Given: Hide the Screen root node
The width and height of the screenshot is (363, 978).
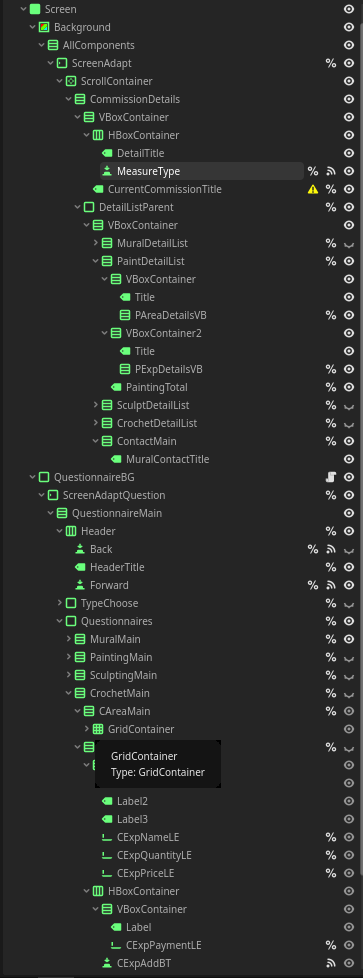Looking at the screenshot, I should click(349, 9).
